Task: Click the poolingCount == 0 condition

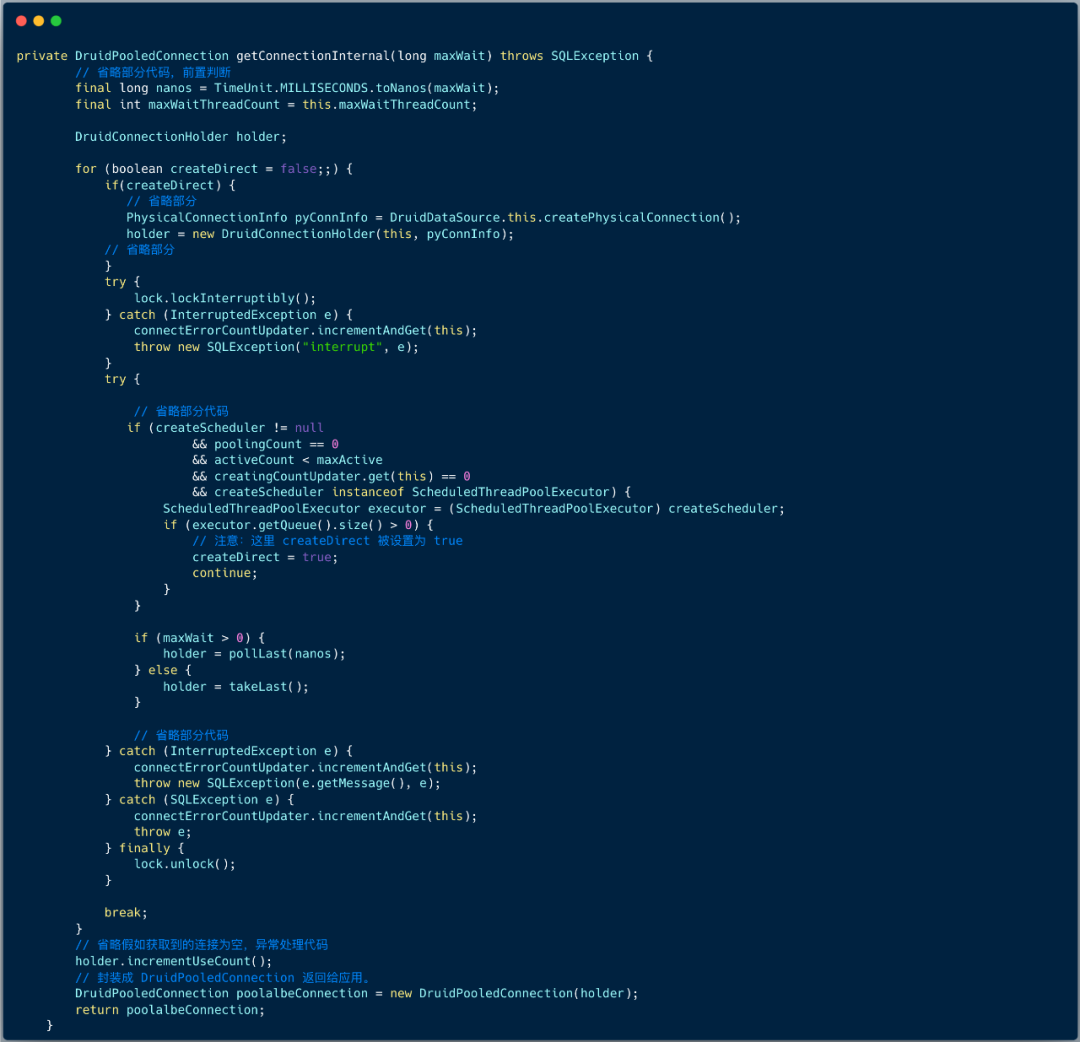Action: point(276,444)
